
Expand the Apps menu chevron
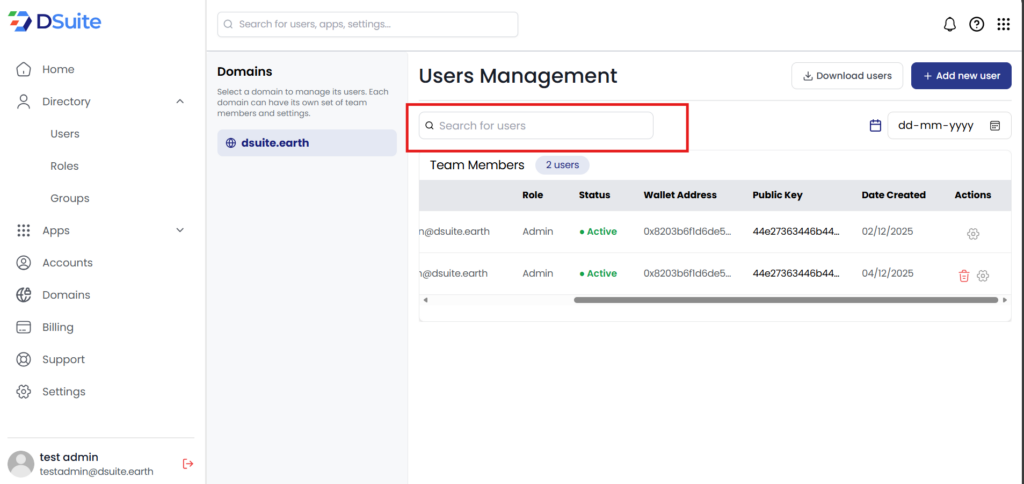tap(180, 230)
